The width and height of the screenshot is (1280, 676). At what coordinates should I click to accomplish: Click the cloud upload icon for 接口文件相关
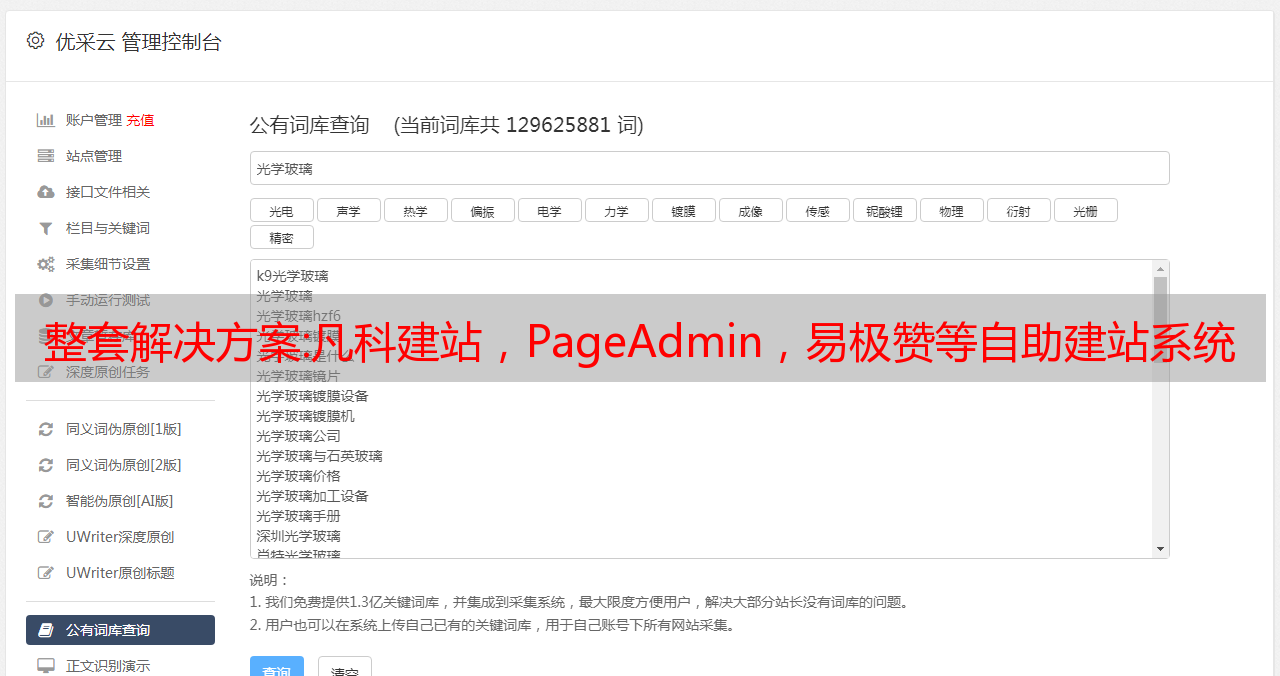click(46, 192)
